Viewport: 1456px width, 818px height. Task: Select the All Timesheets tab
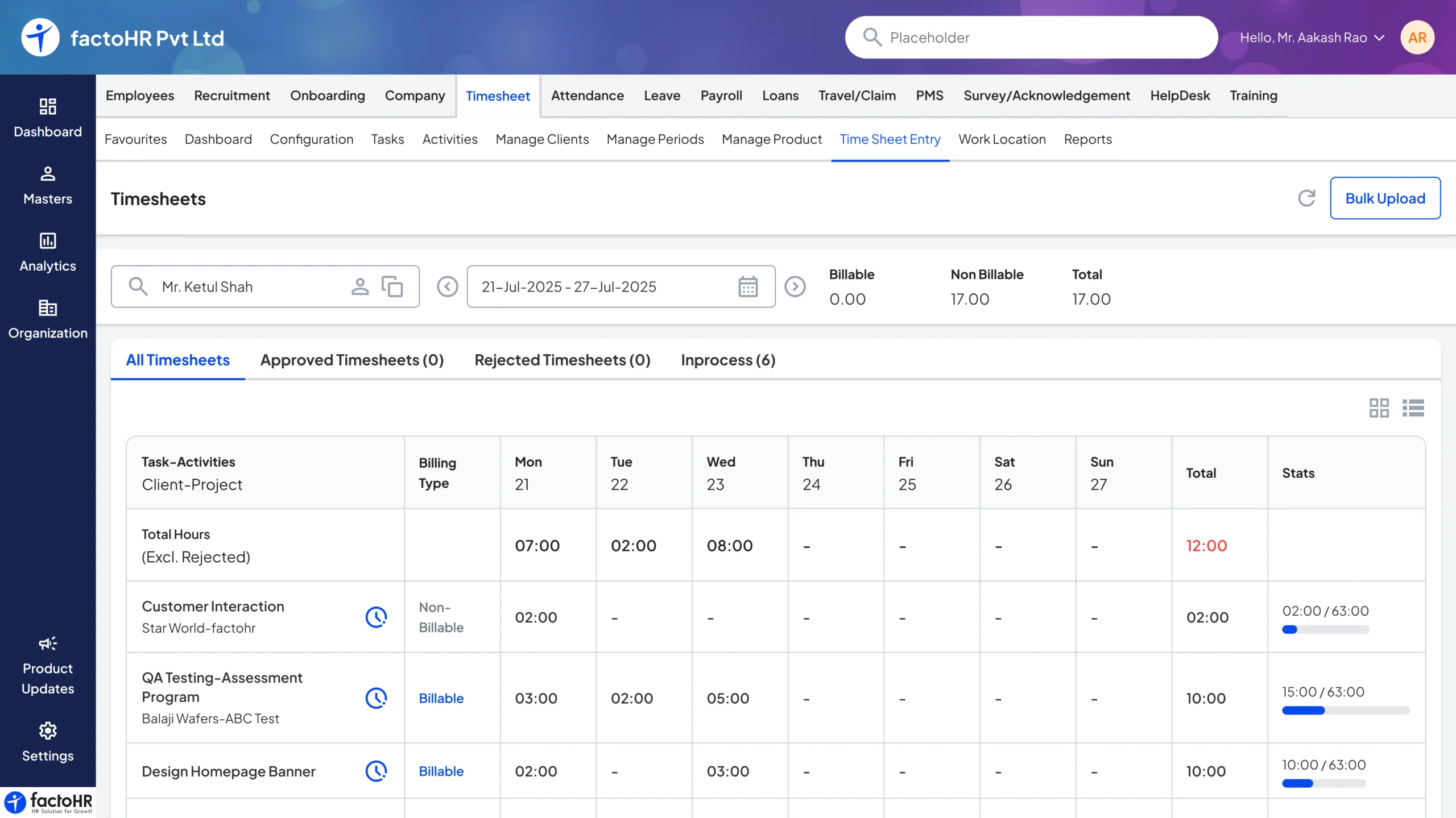tap(177, 360)
